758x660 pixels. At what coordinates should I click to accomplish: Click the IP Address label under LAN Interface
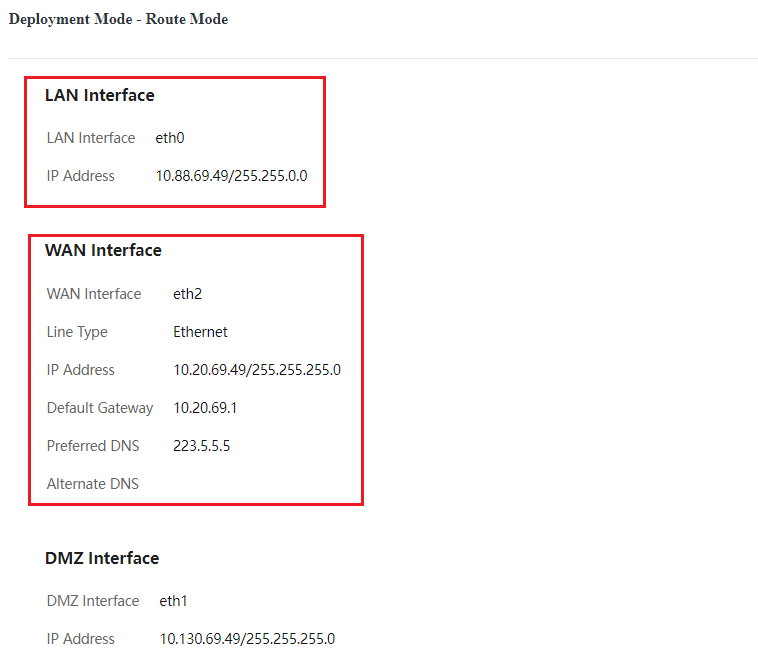pyautogui.click(x=81, y=176)
